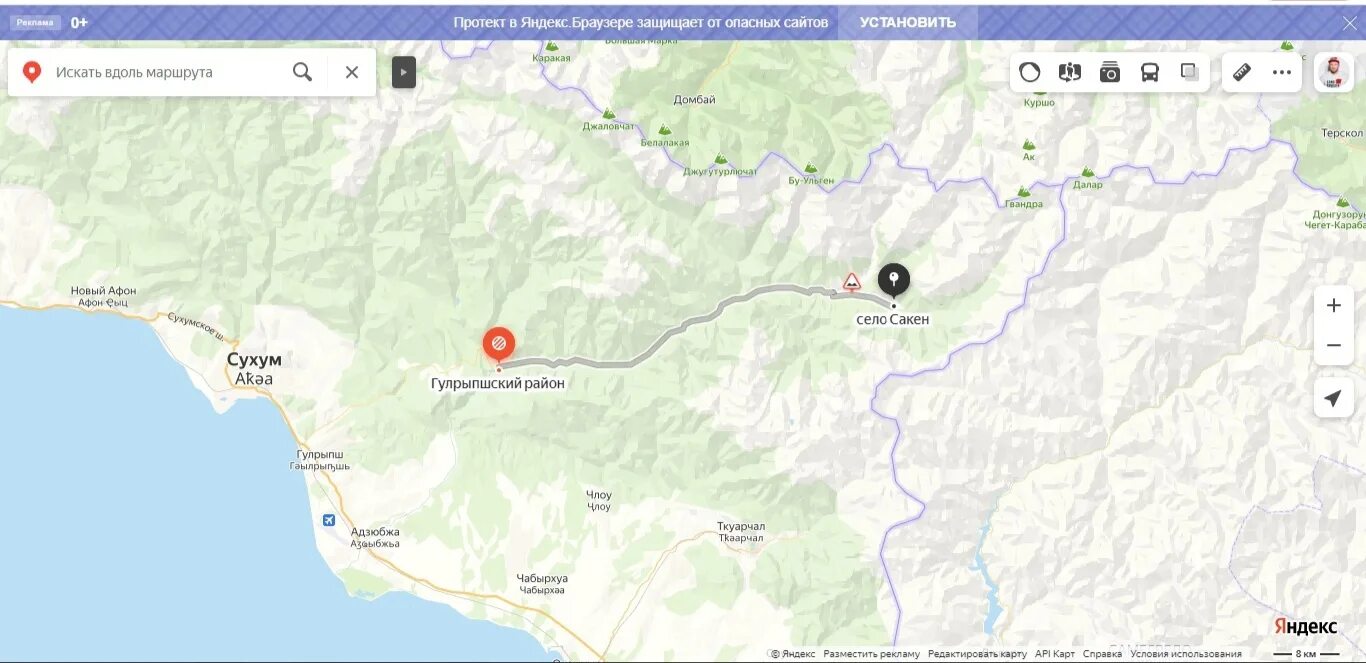Click the 'Куршо' peak label
The width and height of the screenshot is (1366, 663).
pos(1040,103)
